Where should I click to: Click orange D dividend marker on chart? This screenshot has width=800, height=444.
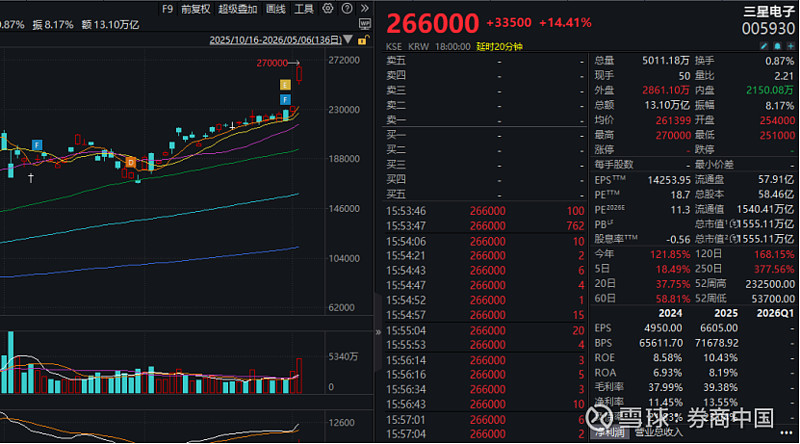131,163
